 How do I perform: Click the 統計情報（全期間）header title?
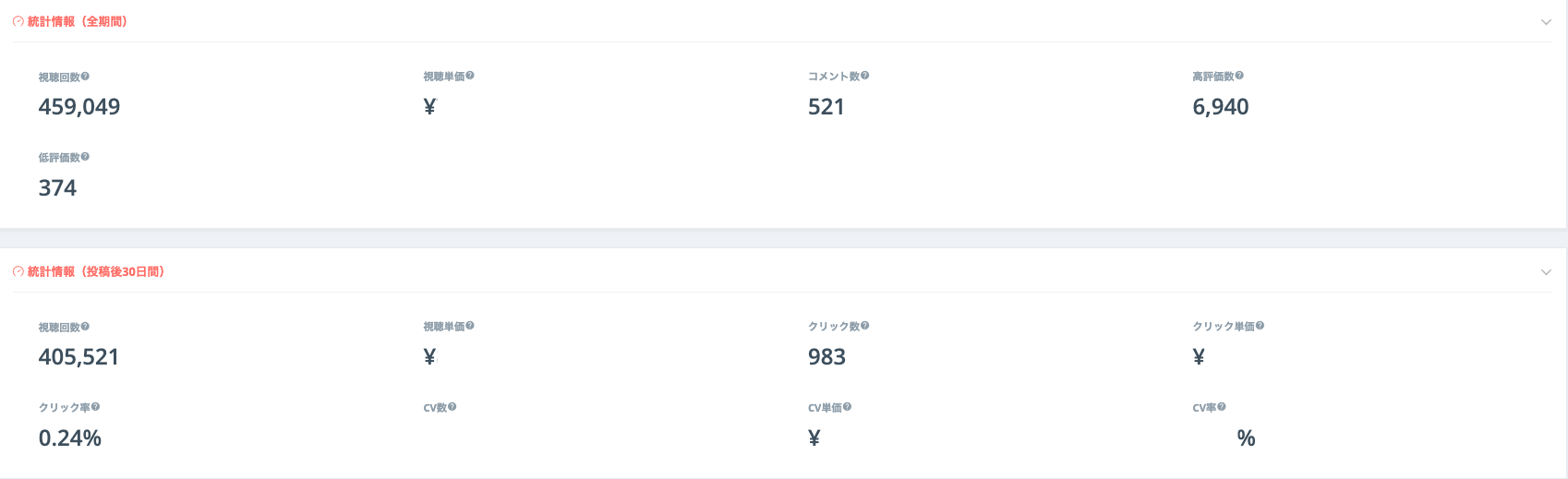pos(78,21)
